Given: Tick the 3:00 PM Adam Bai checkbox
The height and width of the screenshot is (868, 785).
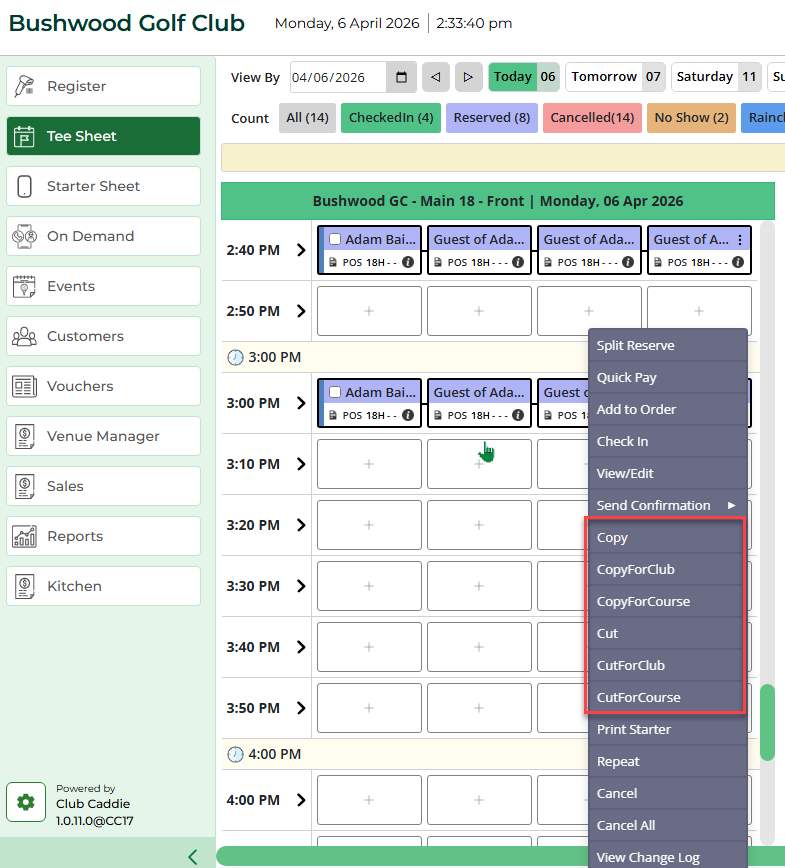Looking at the screenshot, I should click(x=335, y=392).
